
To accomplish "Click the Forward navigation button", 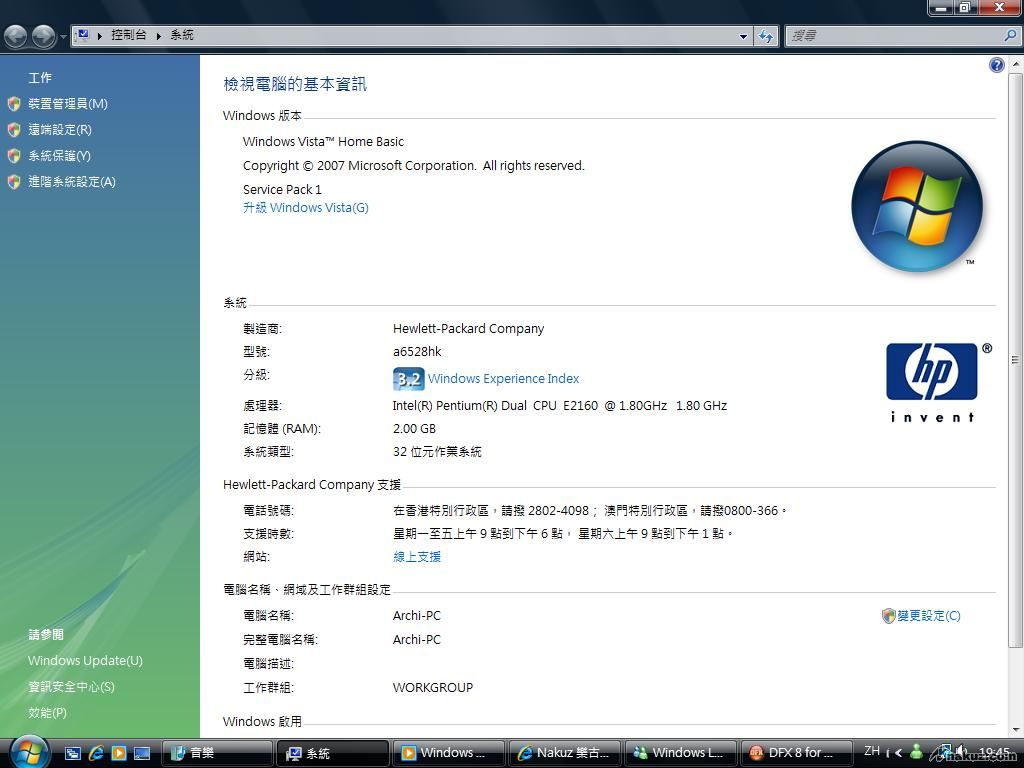I will coord(44,37).
